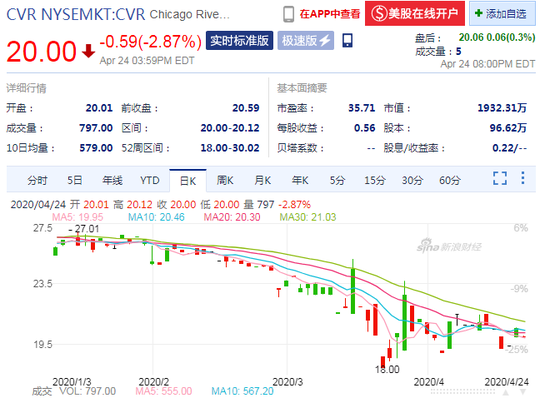Click the 18.00 low marker on chart
The image size is (550, 398).
click(x=387, y=369)
